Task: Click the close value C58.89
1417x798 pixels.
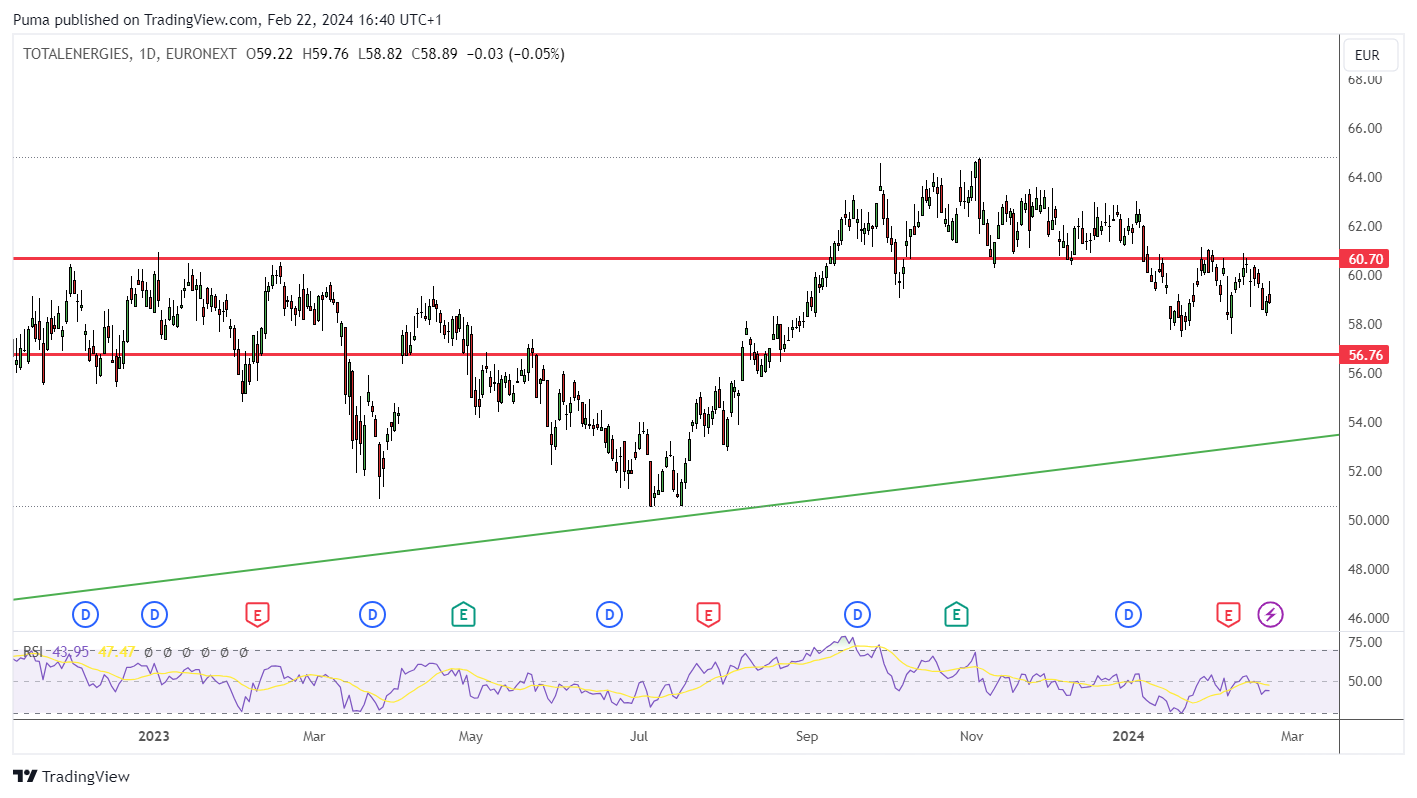Action: pos(434,54)
